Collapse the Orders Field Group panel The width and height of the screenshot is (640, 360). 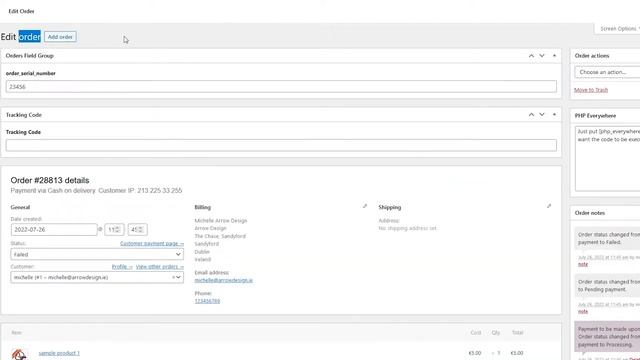554,56
